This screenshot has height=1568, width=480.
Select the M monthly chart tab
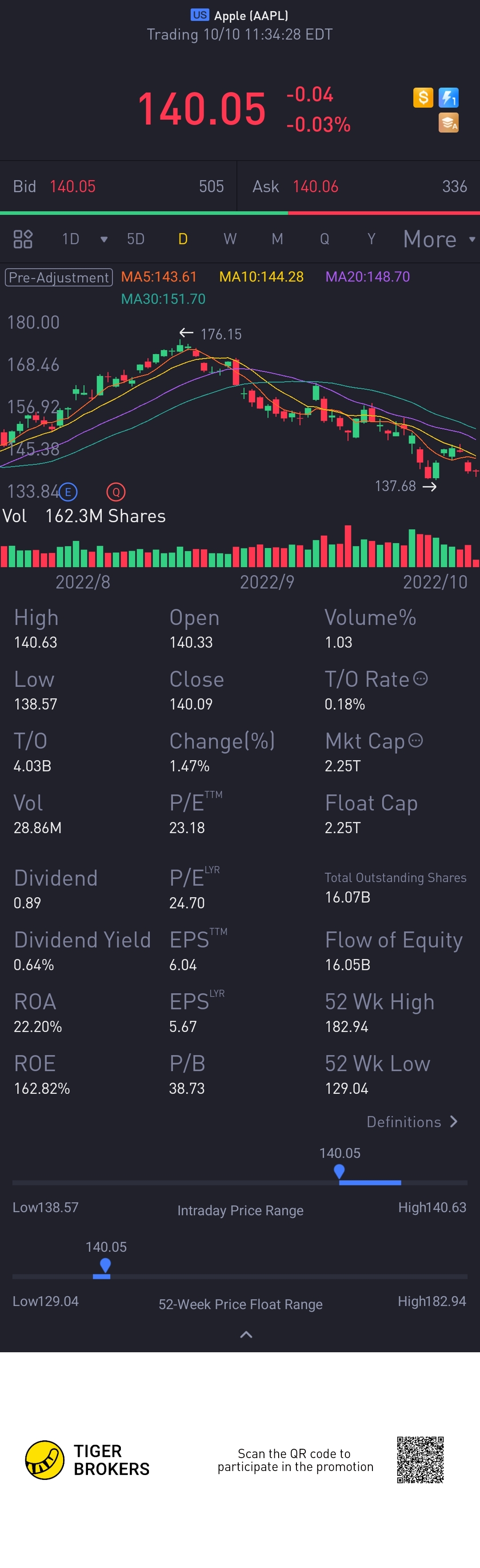[277, 238]
